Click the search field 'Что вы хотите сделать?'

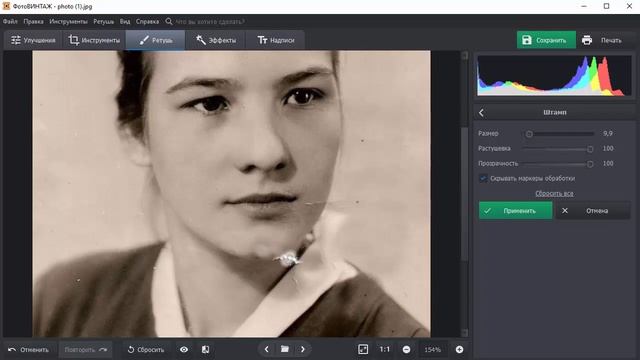[x=210, y=22]
